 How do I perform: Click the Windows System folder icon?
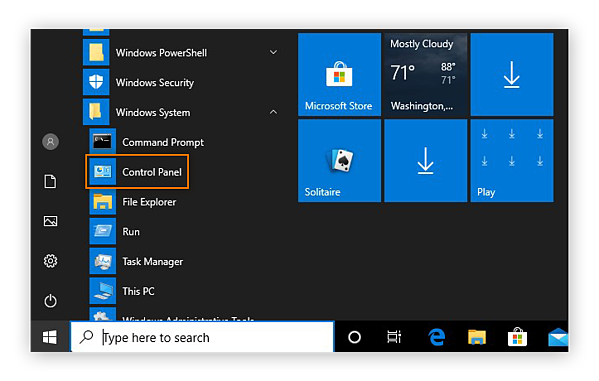tap(96, 112)
